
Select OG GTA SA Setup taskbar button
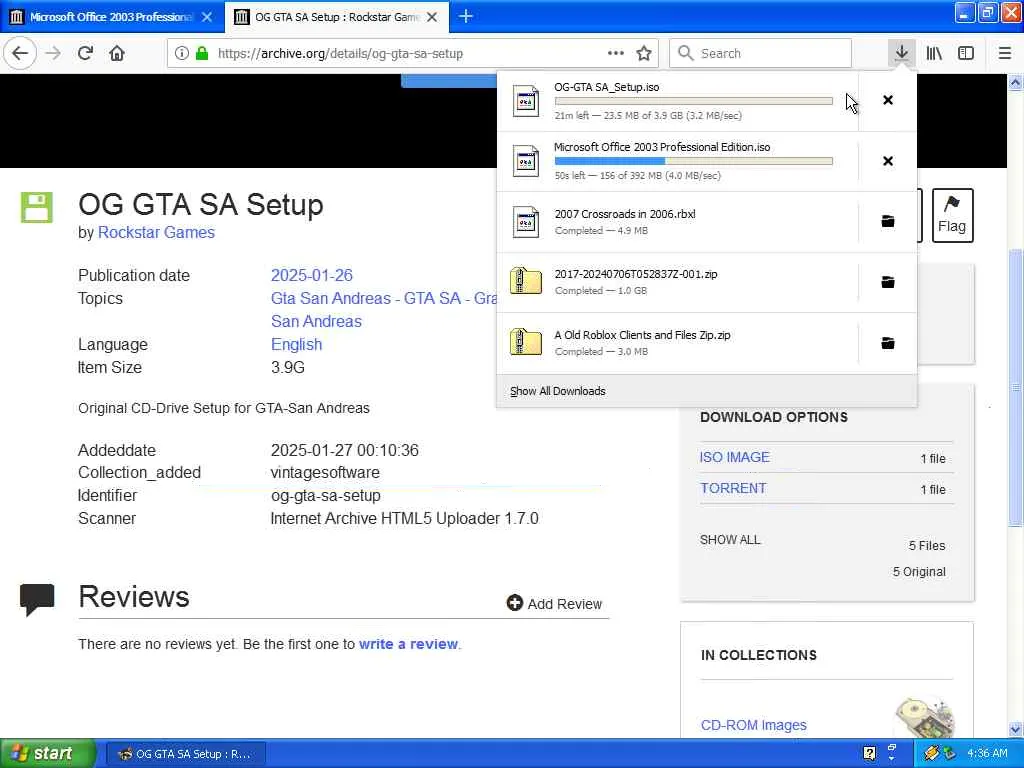tap(185, 754)
